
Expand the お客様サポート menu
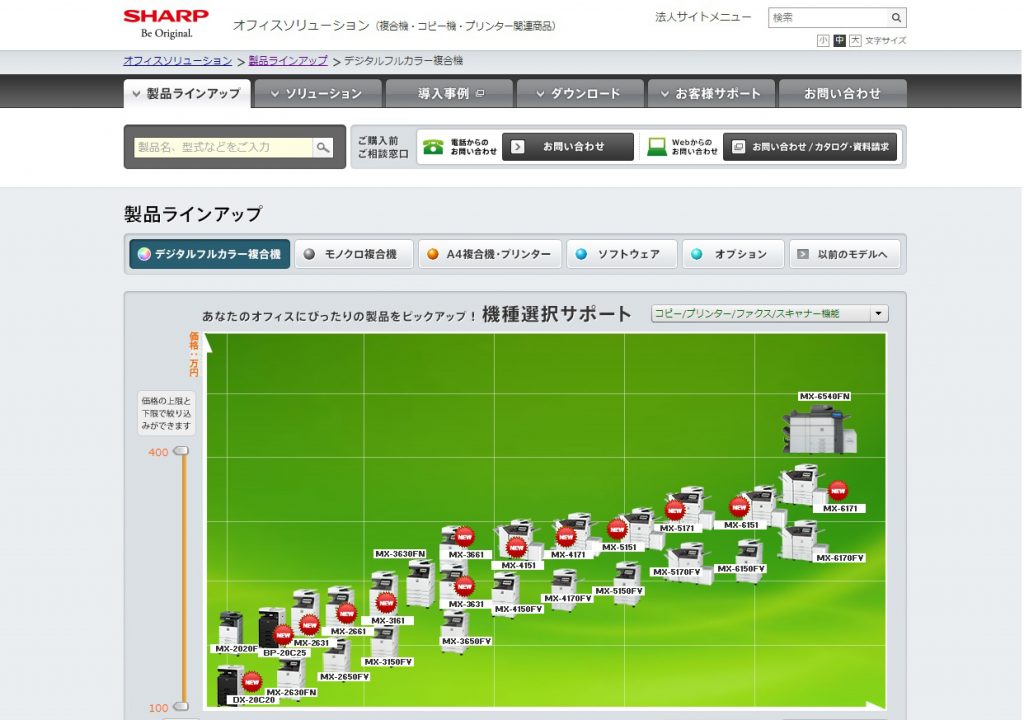tap(711, 93)
